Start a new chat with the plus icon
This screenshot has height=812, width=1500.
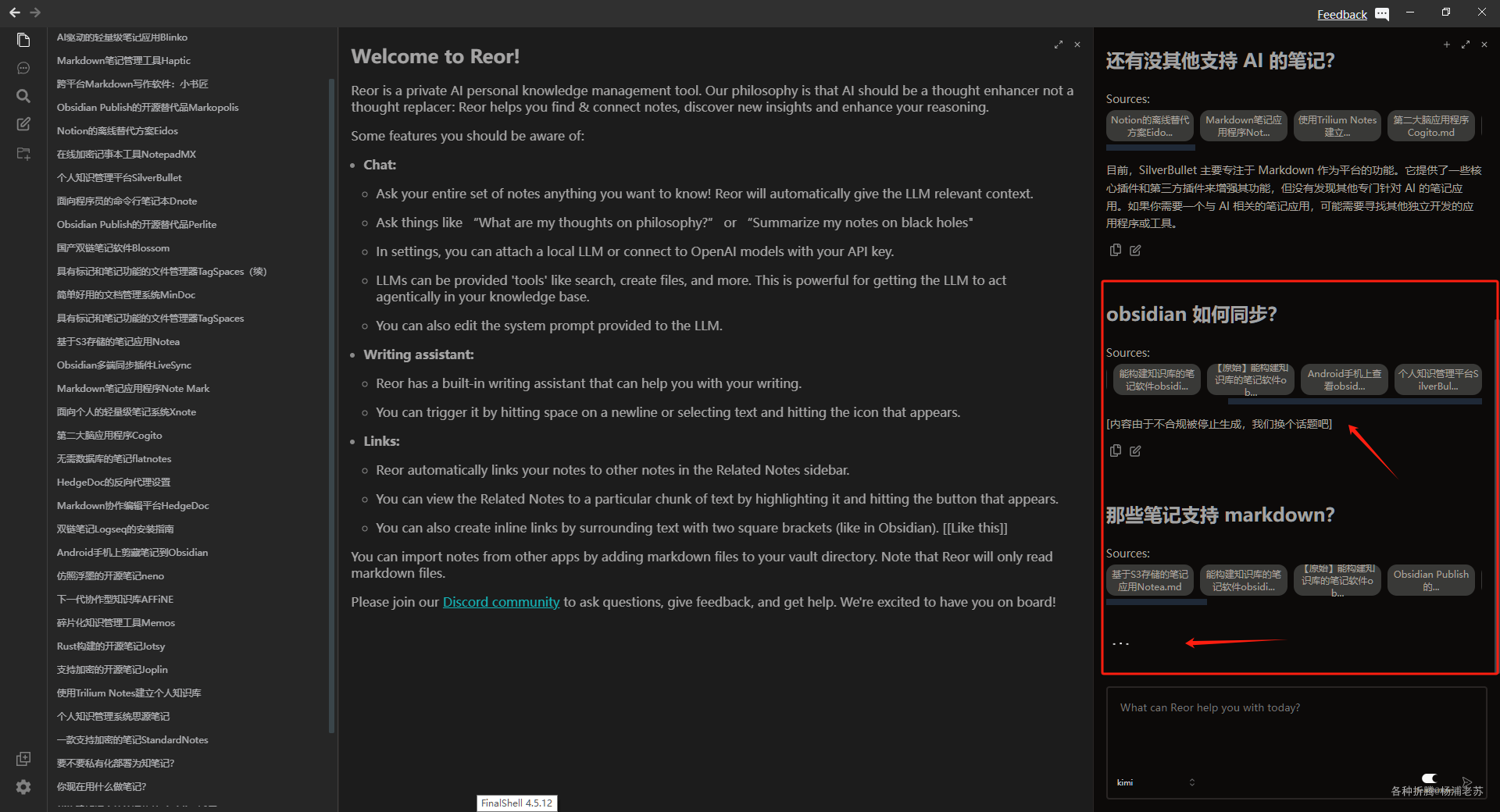1447,45
